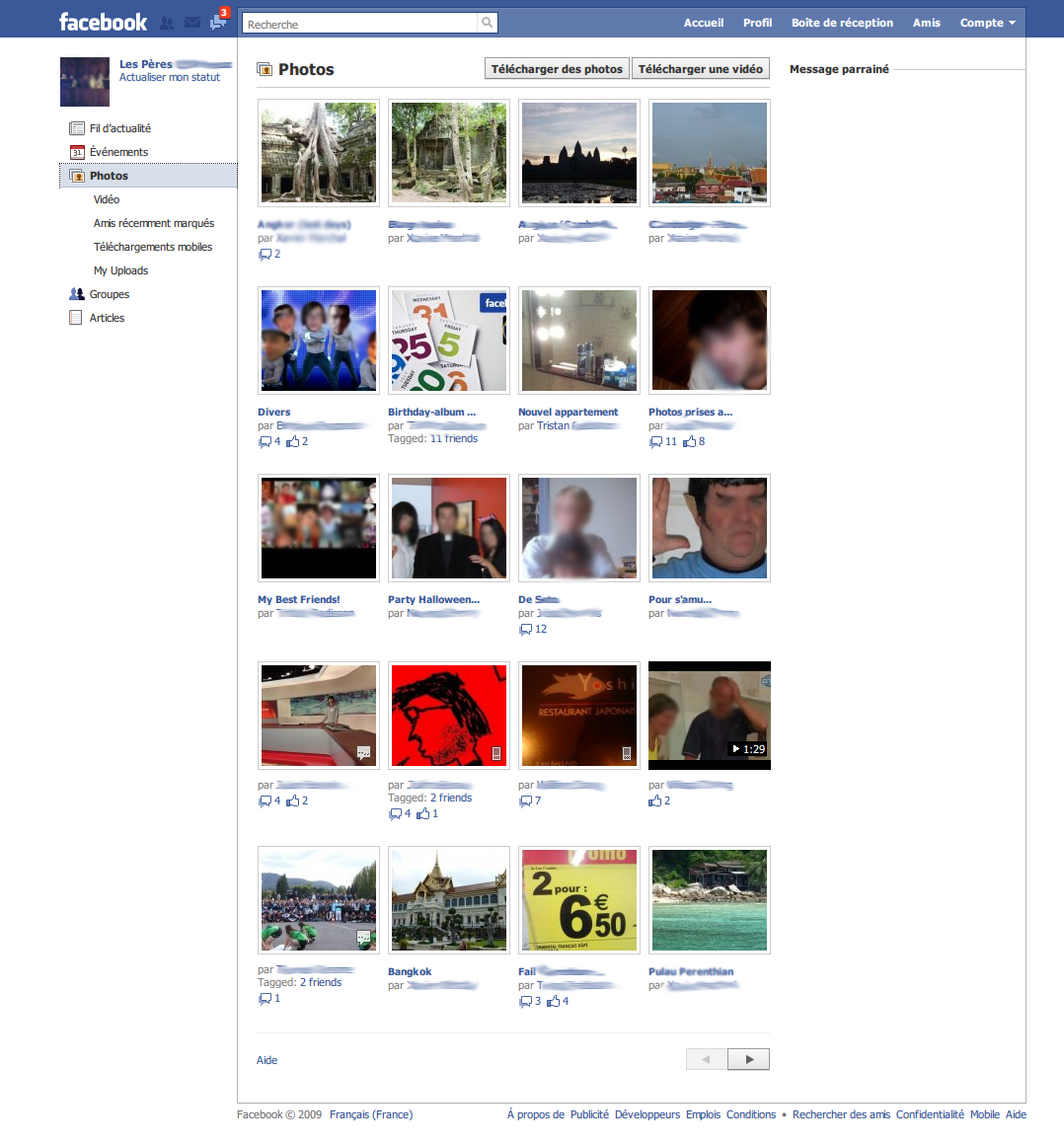Open the friend requests icon in header
Viewport: 1064px width, 1144px height.
[x=167, y=23]
